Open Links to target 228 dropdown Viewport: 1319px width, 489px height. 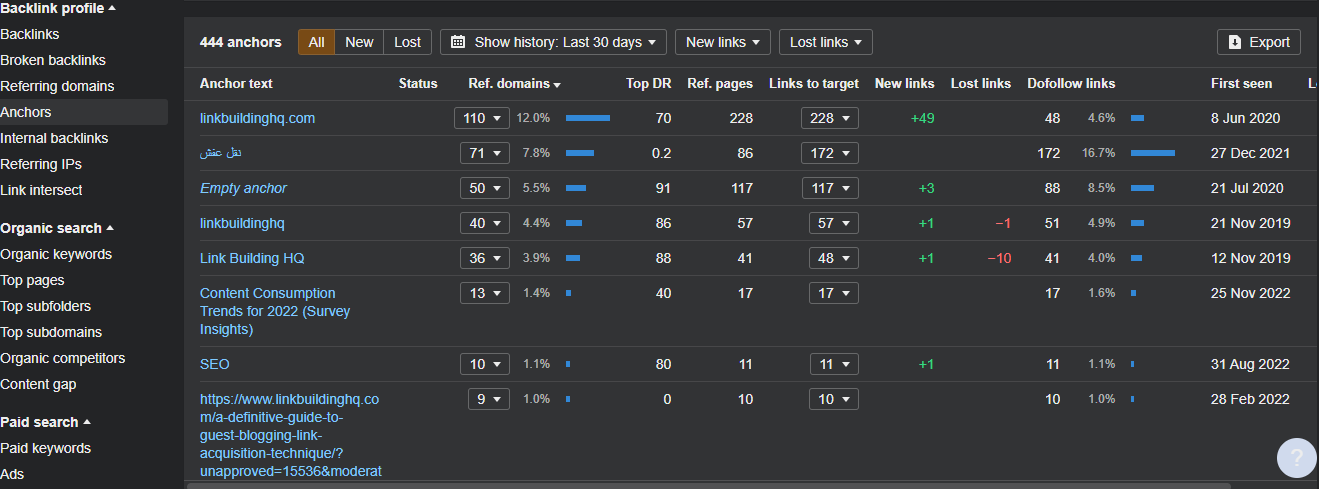[830, 118]
